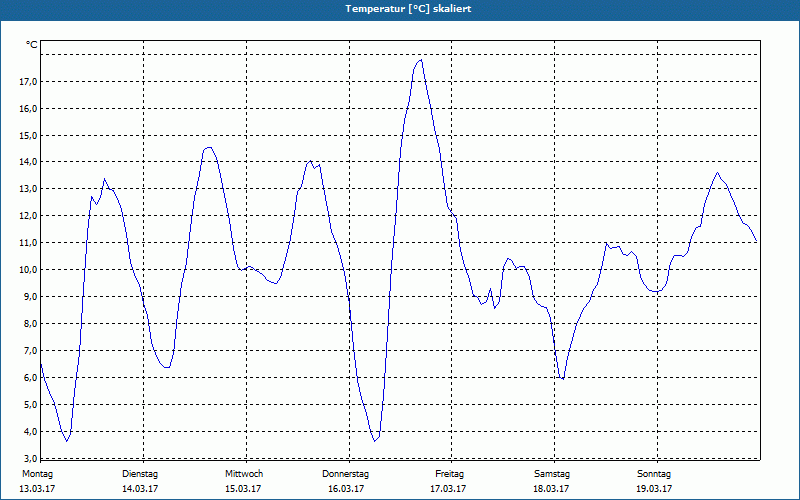Click the date 17.03.17
Screen dimensions: 800x500
448,489
